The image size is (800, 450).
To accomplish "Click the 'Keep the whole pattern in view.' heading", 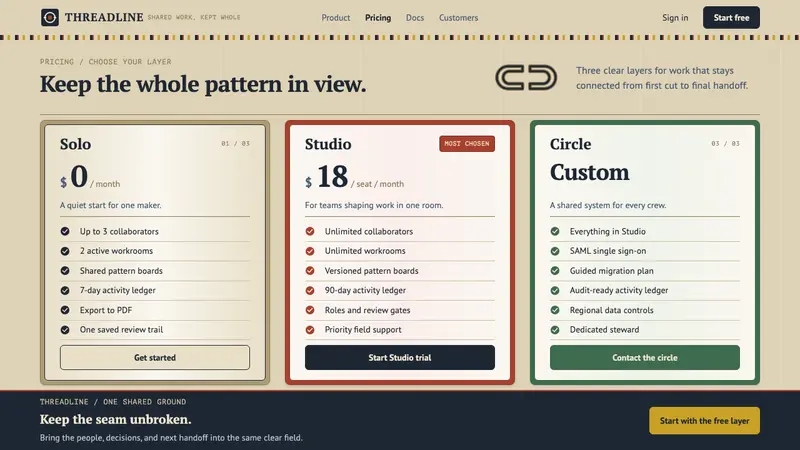I will click(203, 84).
